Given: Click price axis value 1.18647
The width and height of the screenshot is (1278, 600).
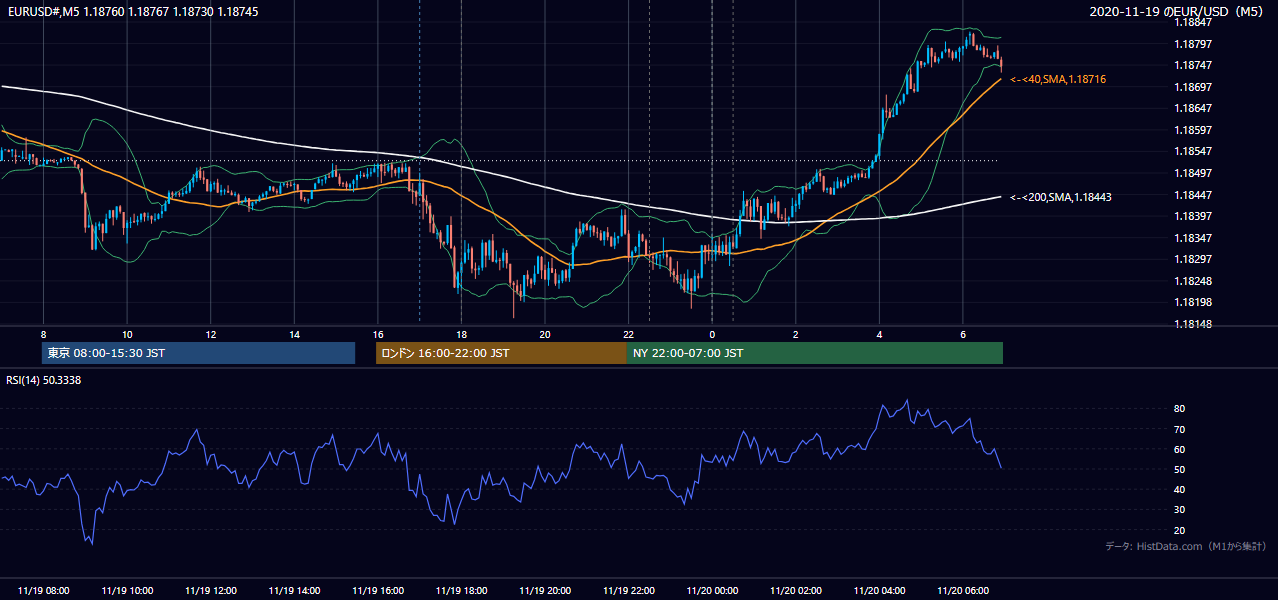Looking at the screenshot, I should 1195,108.
